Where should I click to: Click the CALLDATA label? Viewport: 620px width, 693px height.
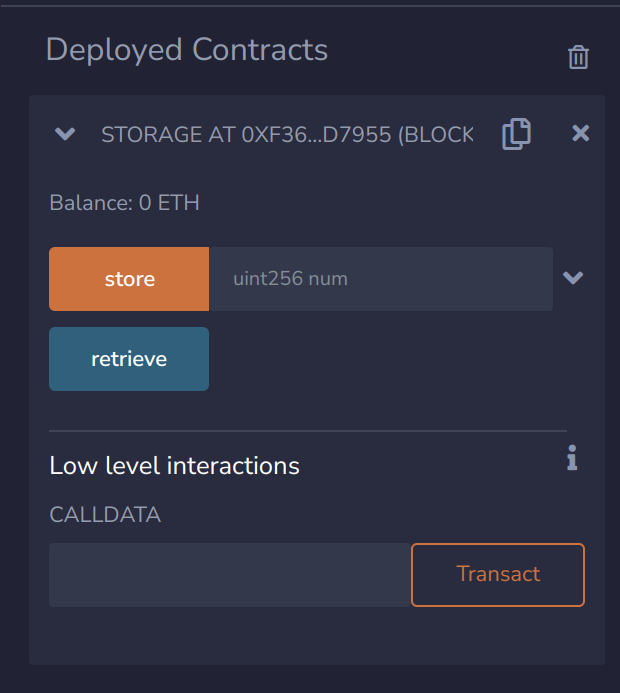click(x=105, y=515)
